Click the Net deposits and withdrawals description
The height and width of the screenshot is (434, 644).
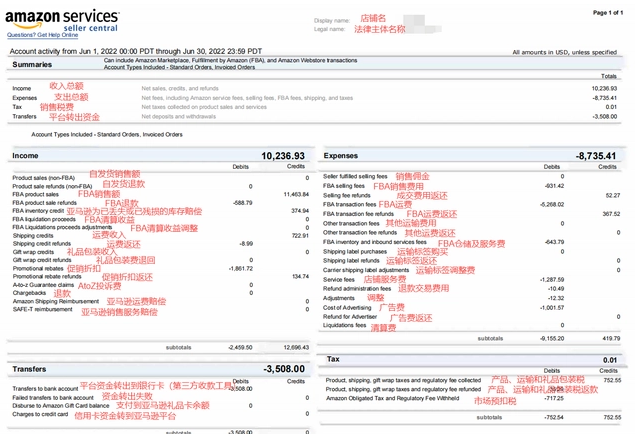pyautogui.click(x=179, y=117)
